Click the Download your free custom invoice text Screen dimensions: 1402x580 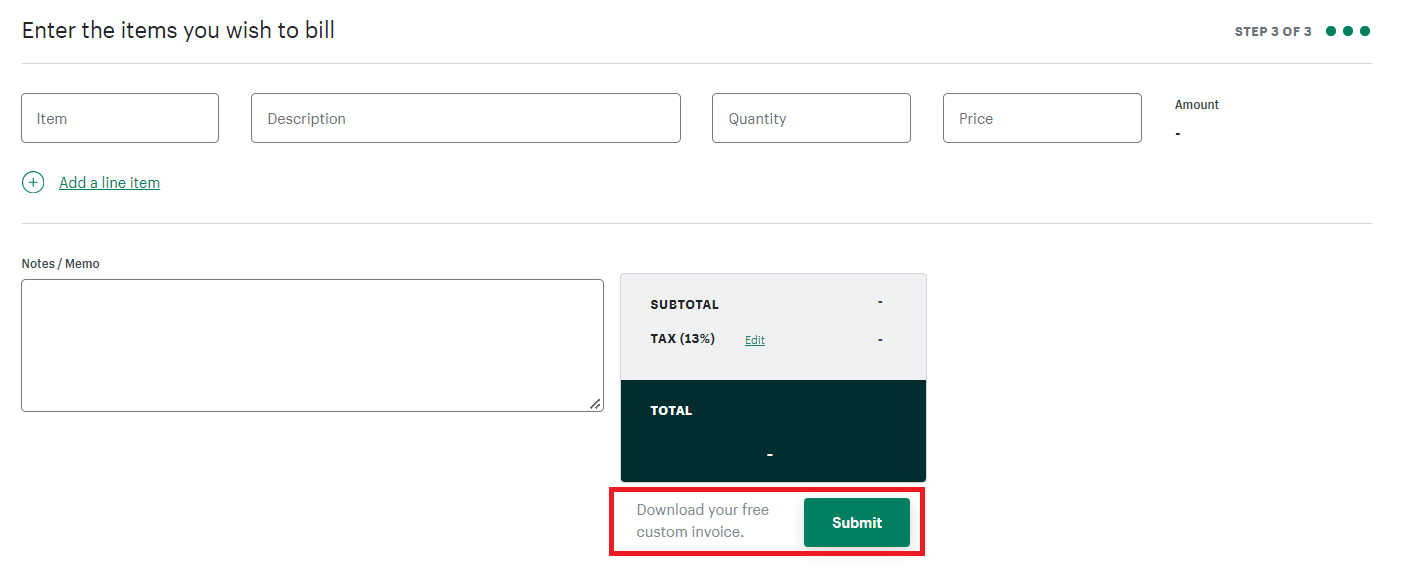703,521
